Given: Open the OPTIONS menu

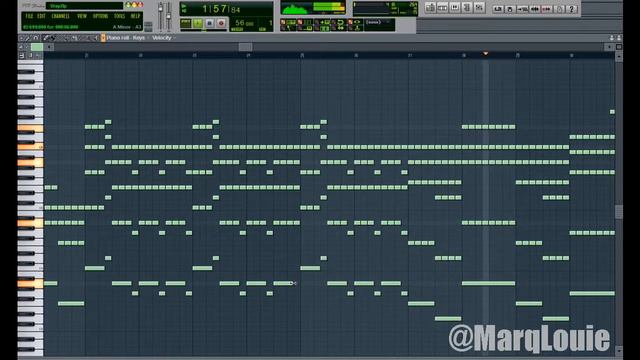Looking at the screenshot, I should pyautogui.click(x=100, y=16).
